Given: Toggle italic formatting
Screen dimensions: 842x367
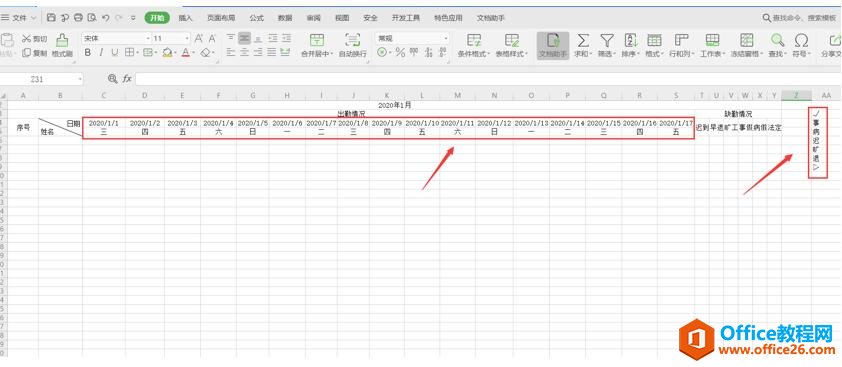Looking at the screenshot, I should point(100,53).
